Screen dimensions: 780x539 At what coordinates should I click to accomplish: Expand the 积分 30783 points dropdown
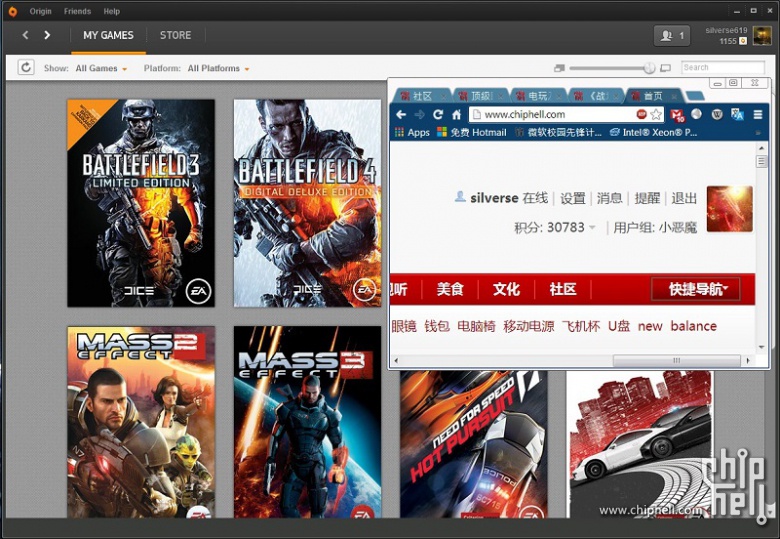(592, 227)
